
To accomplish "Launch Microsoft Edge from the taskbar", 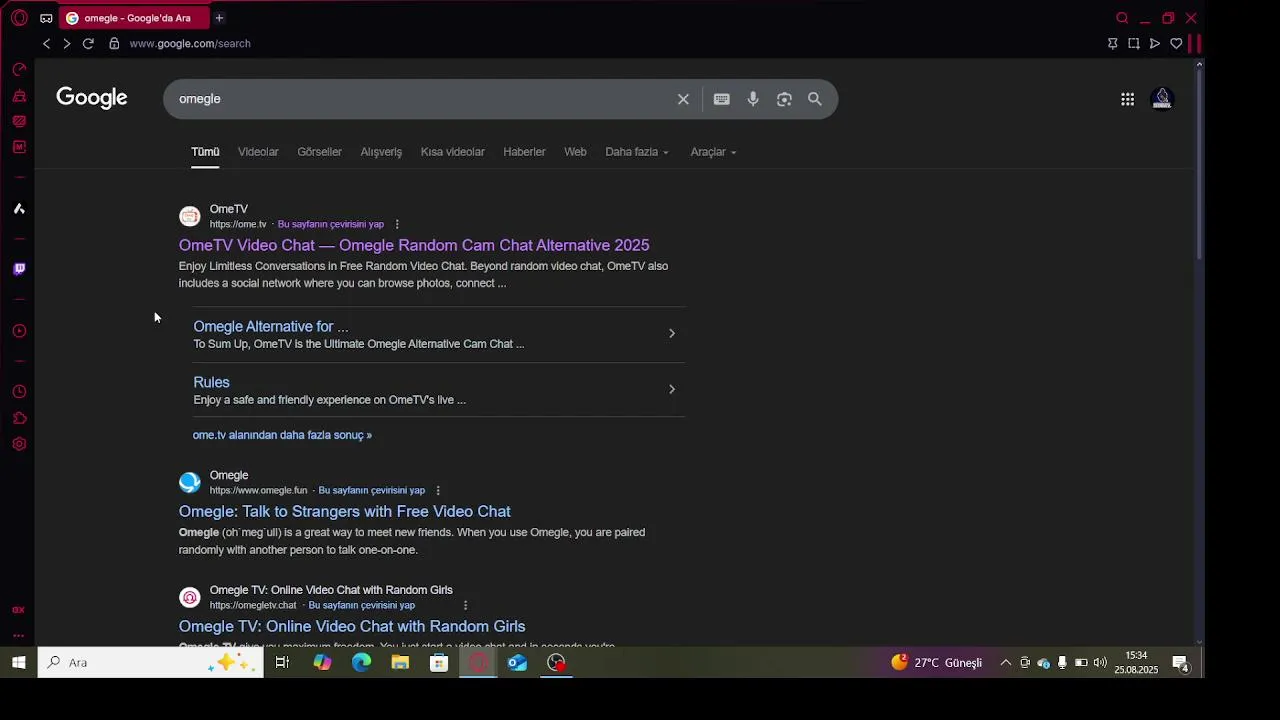I will tap(361, 662).
